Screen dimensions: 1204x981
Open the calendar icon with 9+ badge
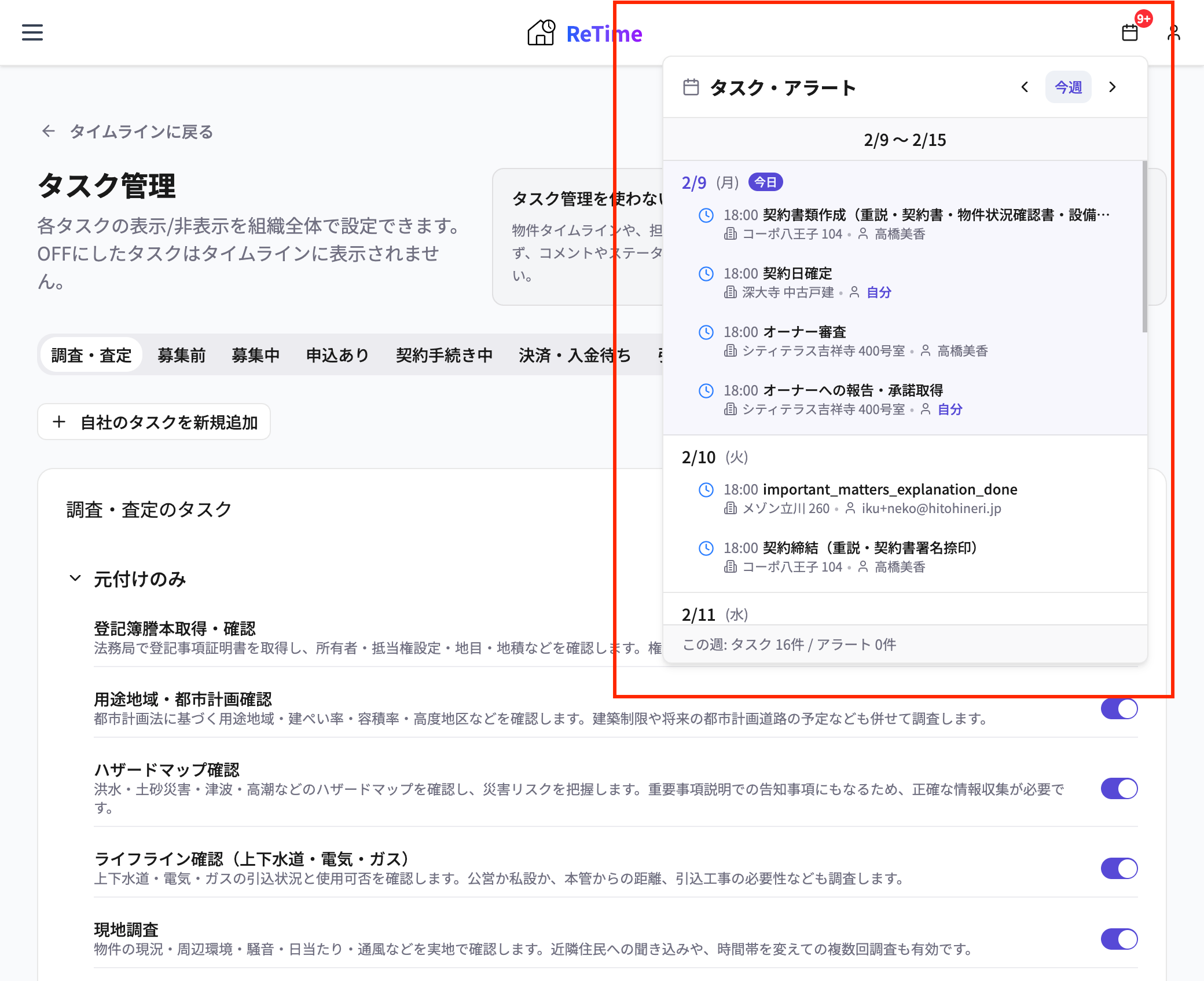(x=1129, y=33)
